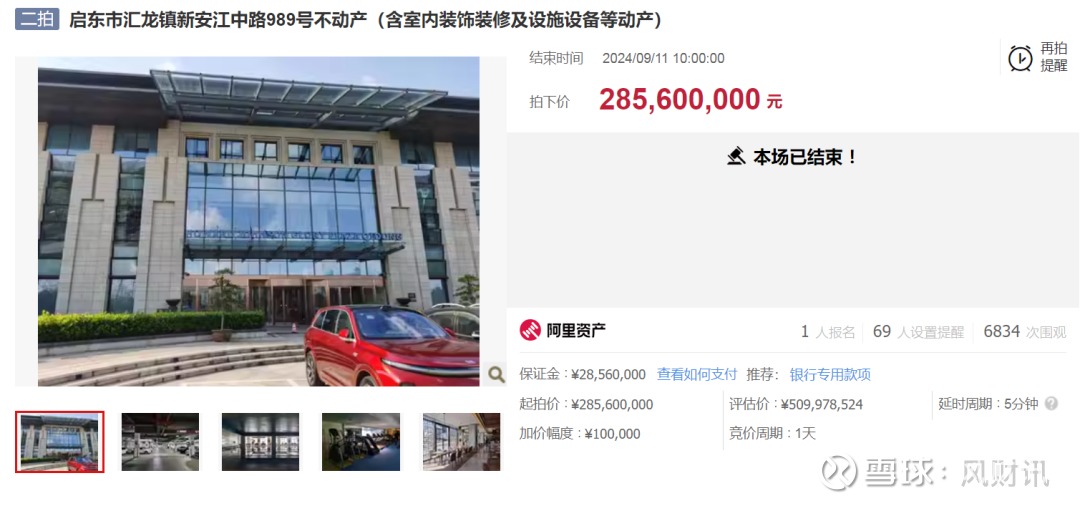Click the help icon next to 延时周期

tap(1051, 404)
